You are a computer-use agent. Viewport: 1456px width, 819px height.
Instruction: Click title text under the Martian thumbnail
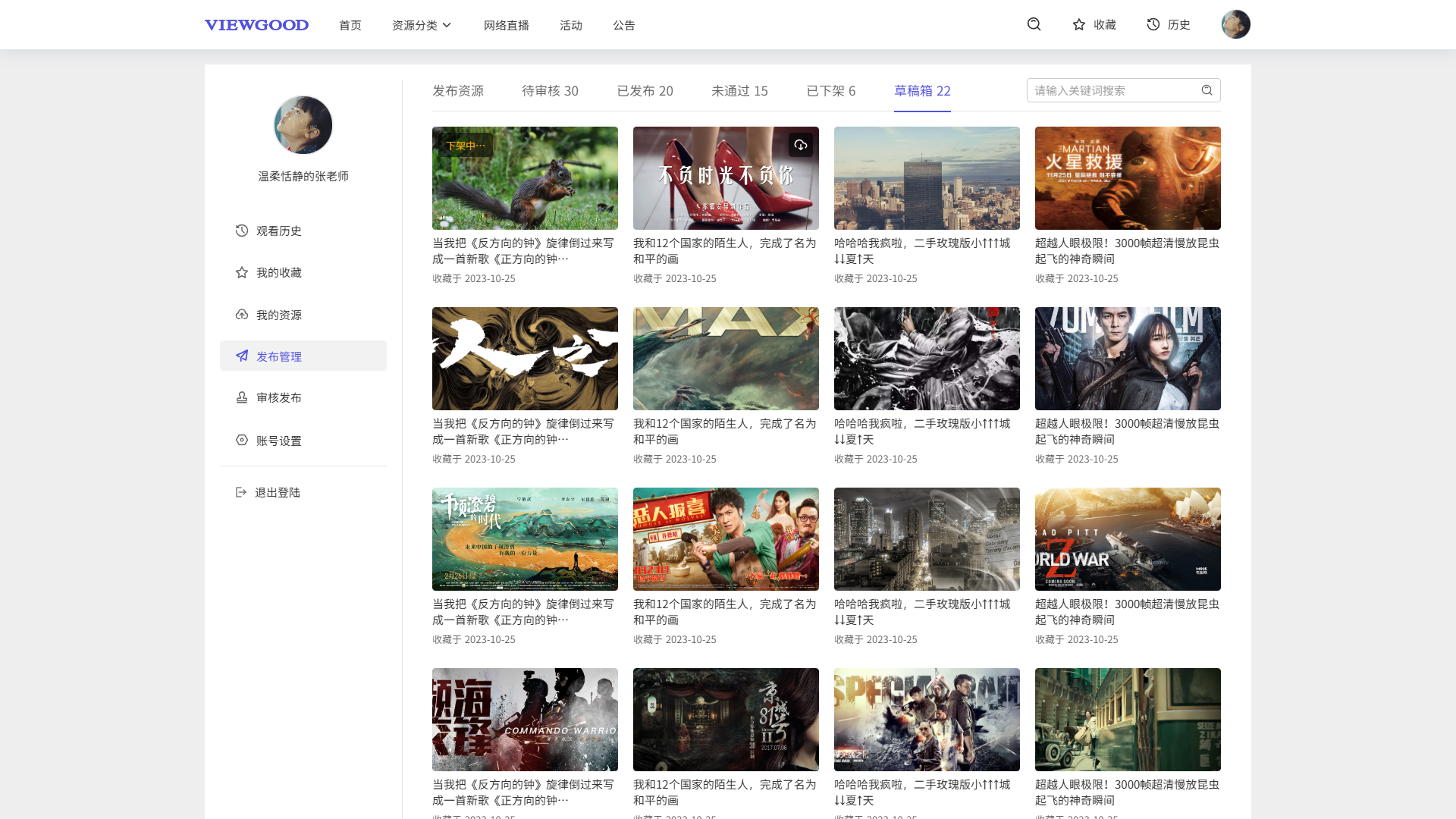[x=1127, y=251]
